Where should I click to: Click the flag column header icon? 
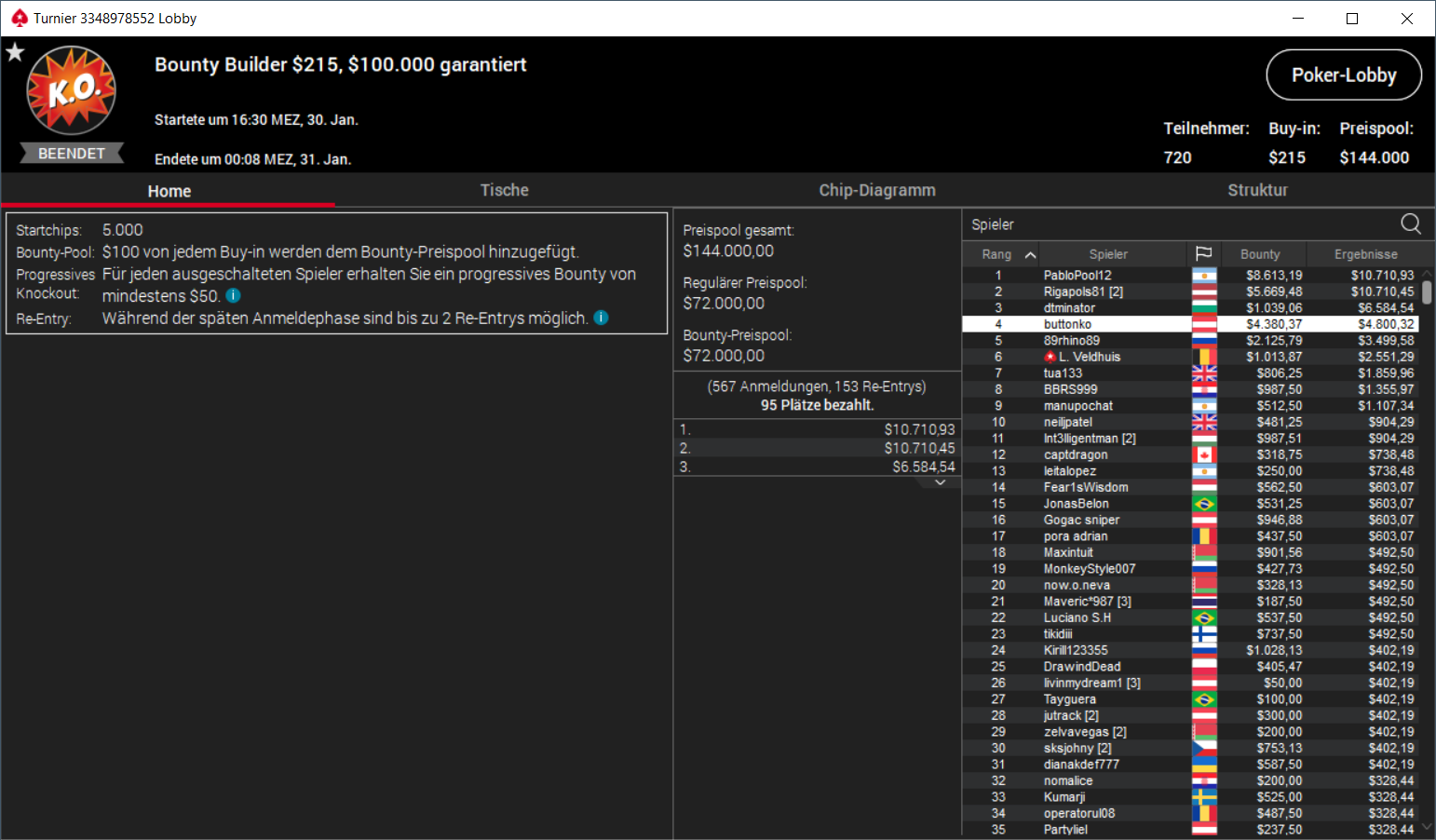tap(1203, 253)
